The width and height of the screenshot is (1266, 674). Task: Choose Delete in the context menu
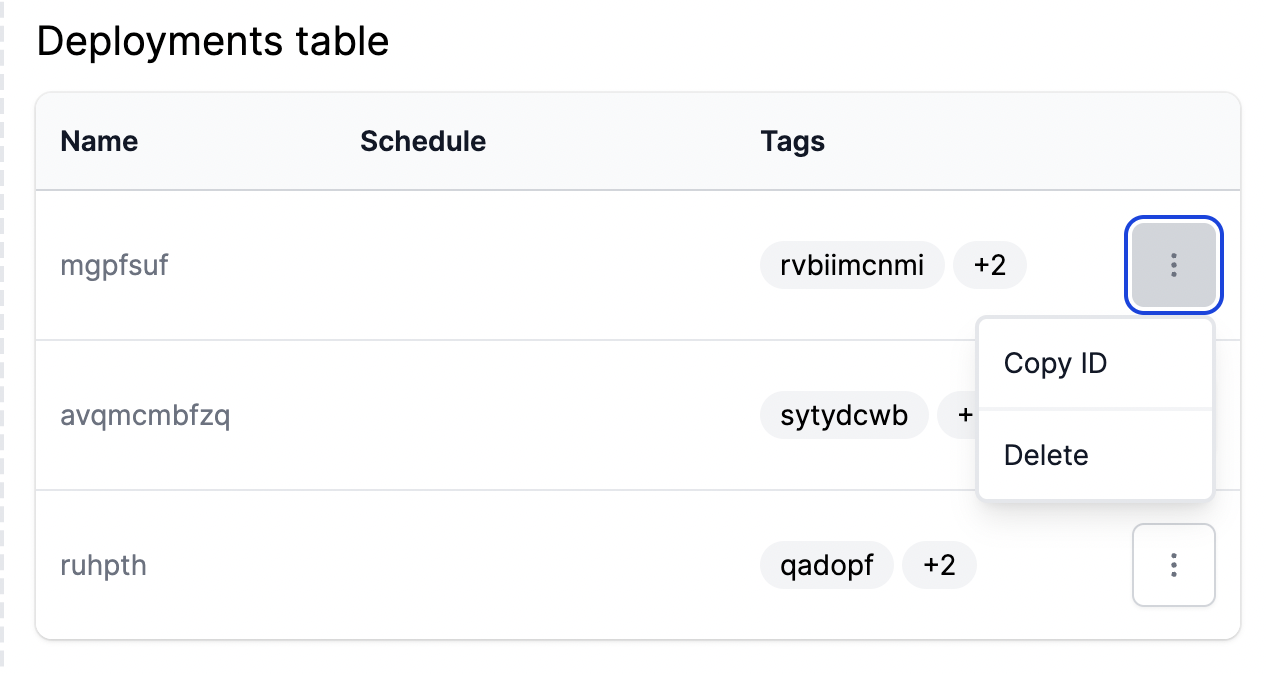1046,455
